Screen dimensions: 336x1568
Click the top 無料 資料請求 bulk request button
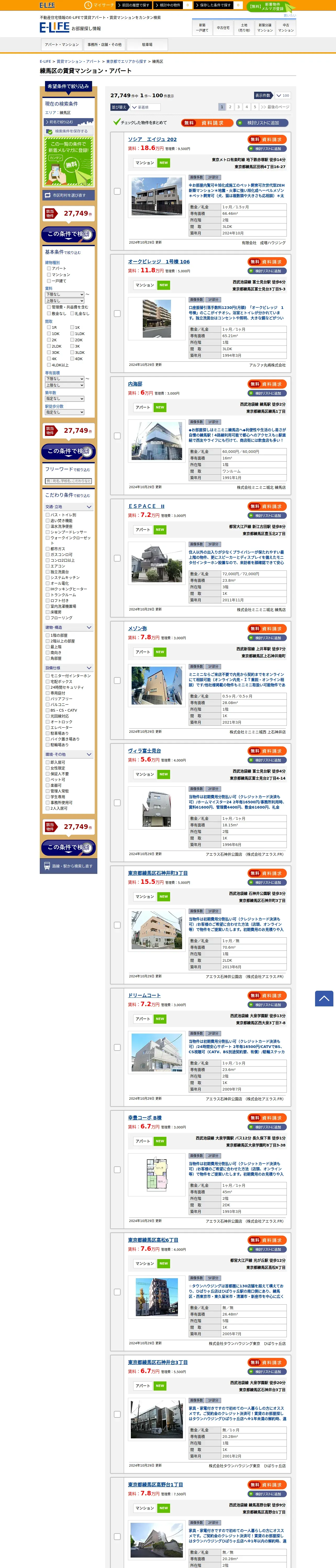click(207, 122)
